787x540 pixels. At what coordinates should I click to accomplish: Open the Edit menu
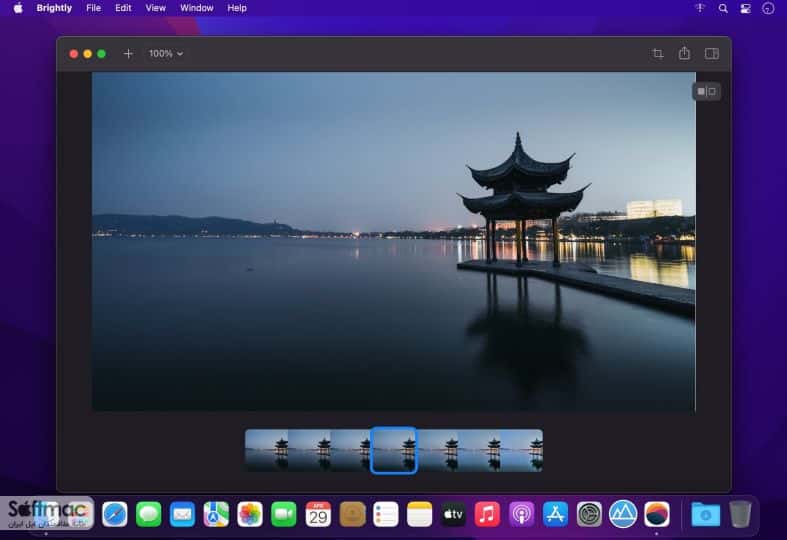click(x=123, y=8)
